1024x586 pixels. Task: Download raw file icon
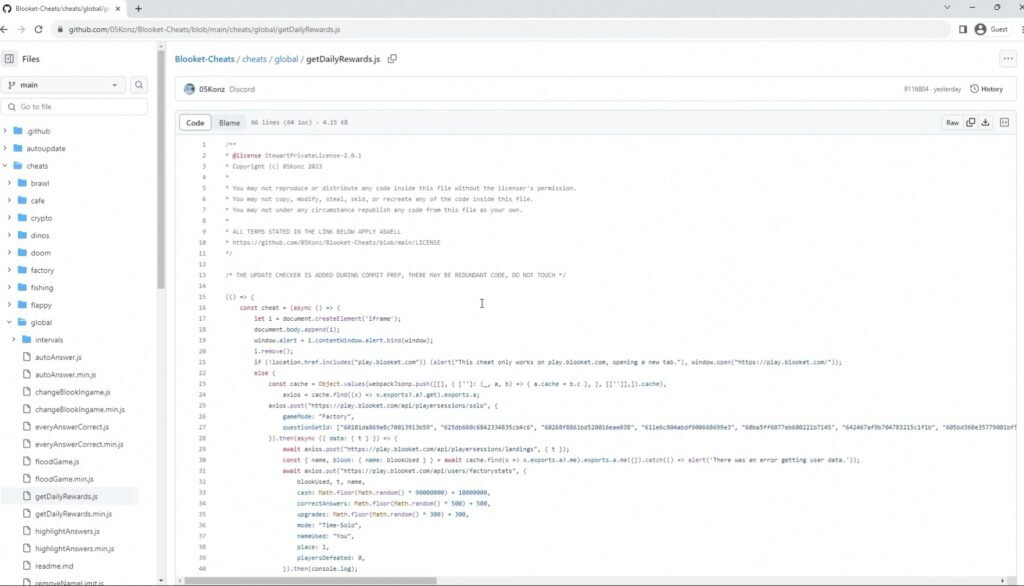pos(985,122)
